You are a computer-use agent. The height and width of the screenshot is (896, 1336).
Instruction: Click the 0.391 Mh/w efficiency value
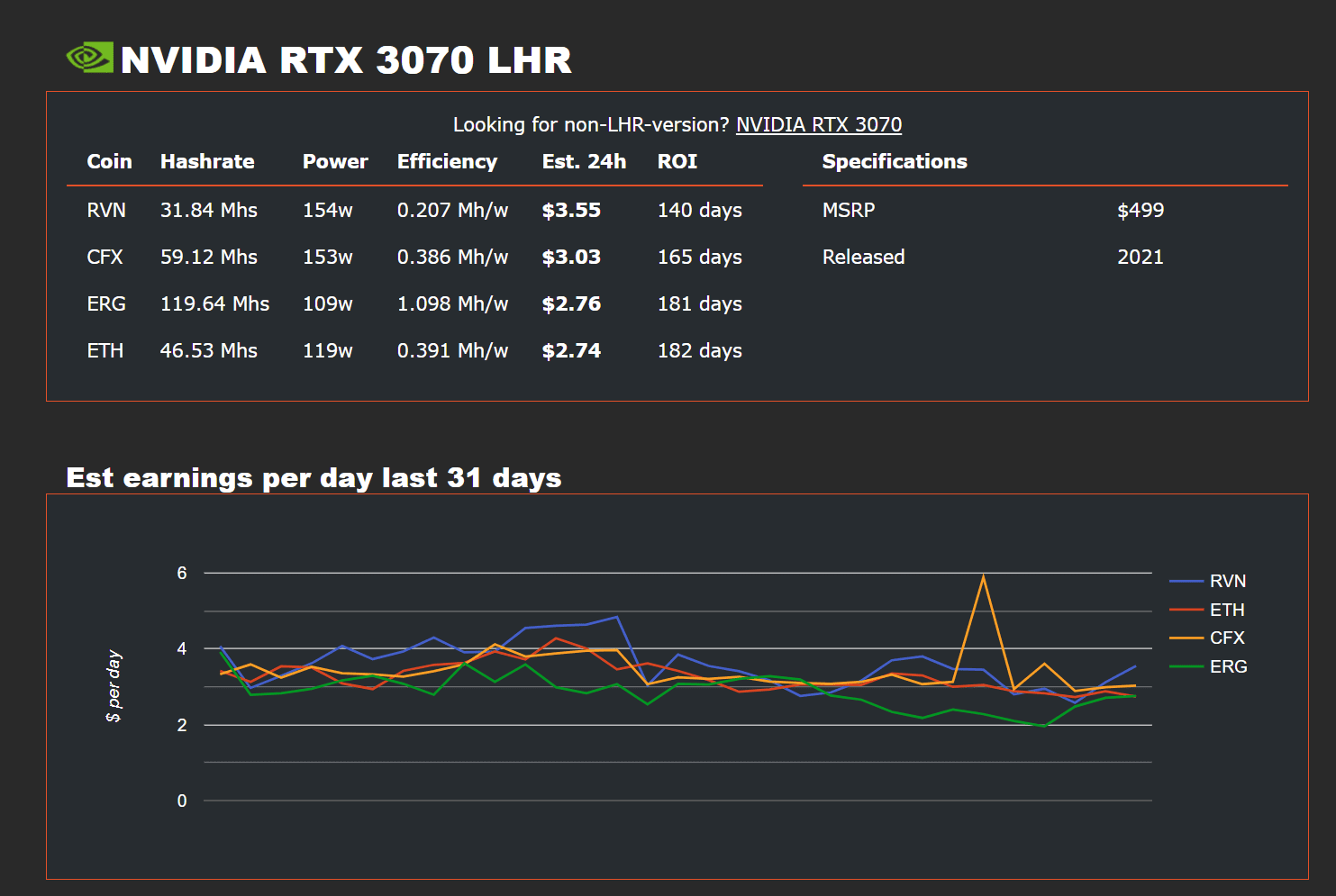[453, 350]
